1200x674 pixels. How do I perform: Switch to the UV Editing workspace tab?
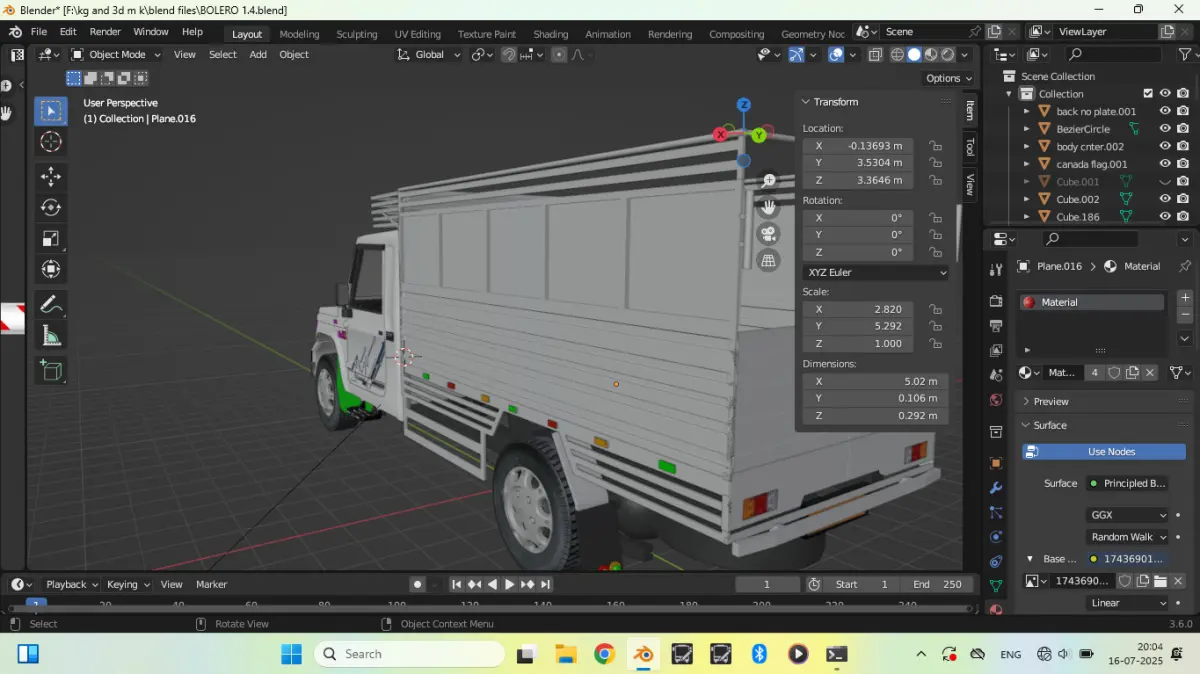pos(417,34)
